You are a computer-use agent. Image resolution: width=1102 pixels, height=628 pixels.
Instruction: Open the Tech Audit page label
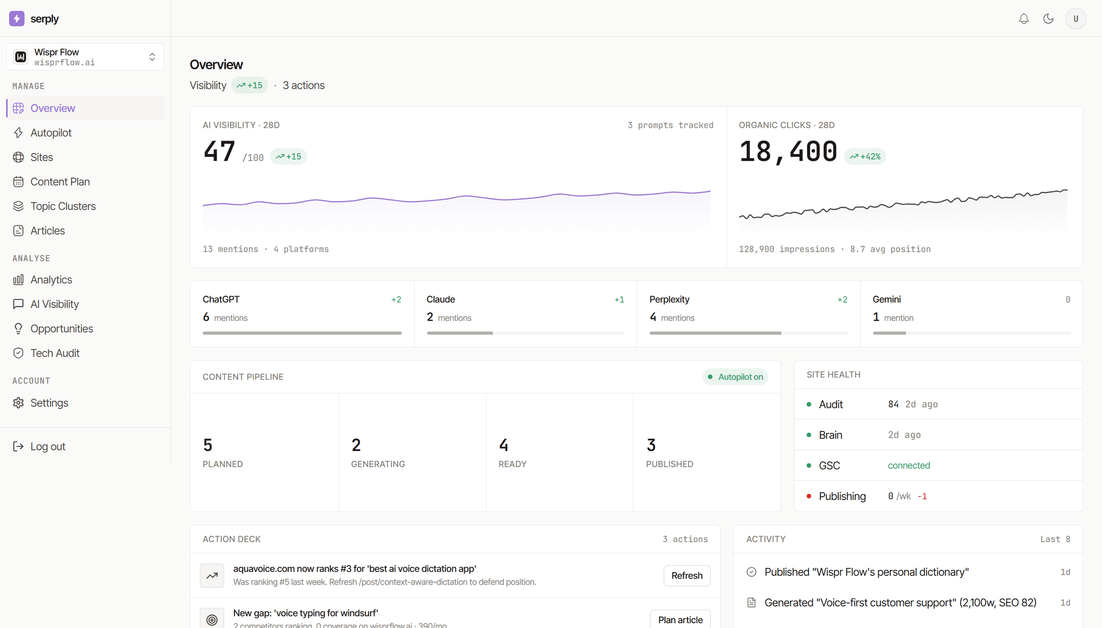[x=55, y=353]
